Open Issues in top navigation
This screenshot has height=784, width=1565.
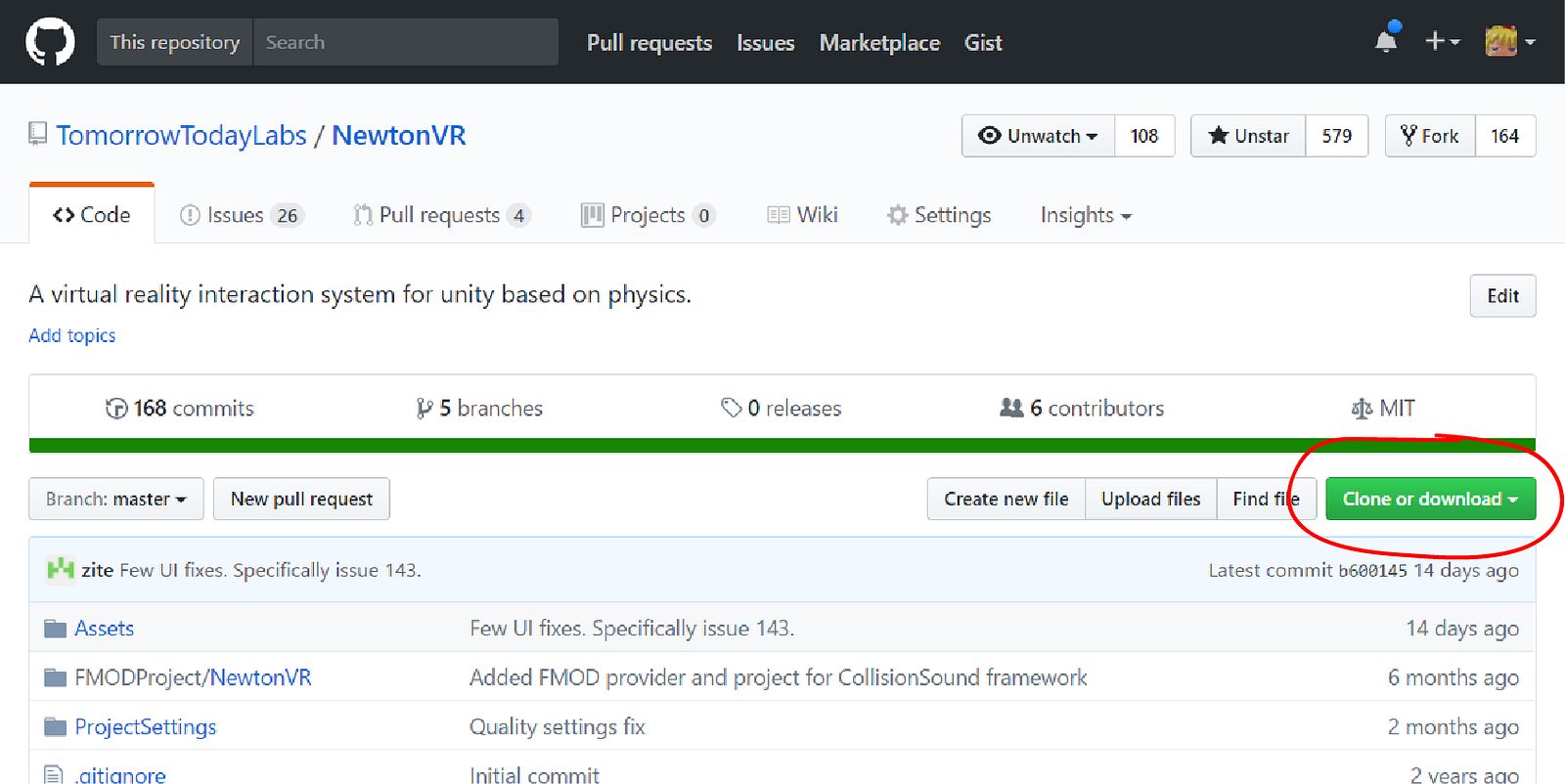pos(766,43)
